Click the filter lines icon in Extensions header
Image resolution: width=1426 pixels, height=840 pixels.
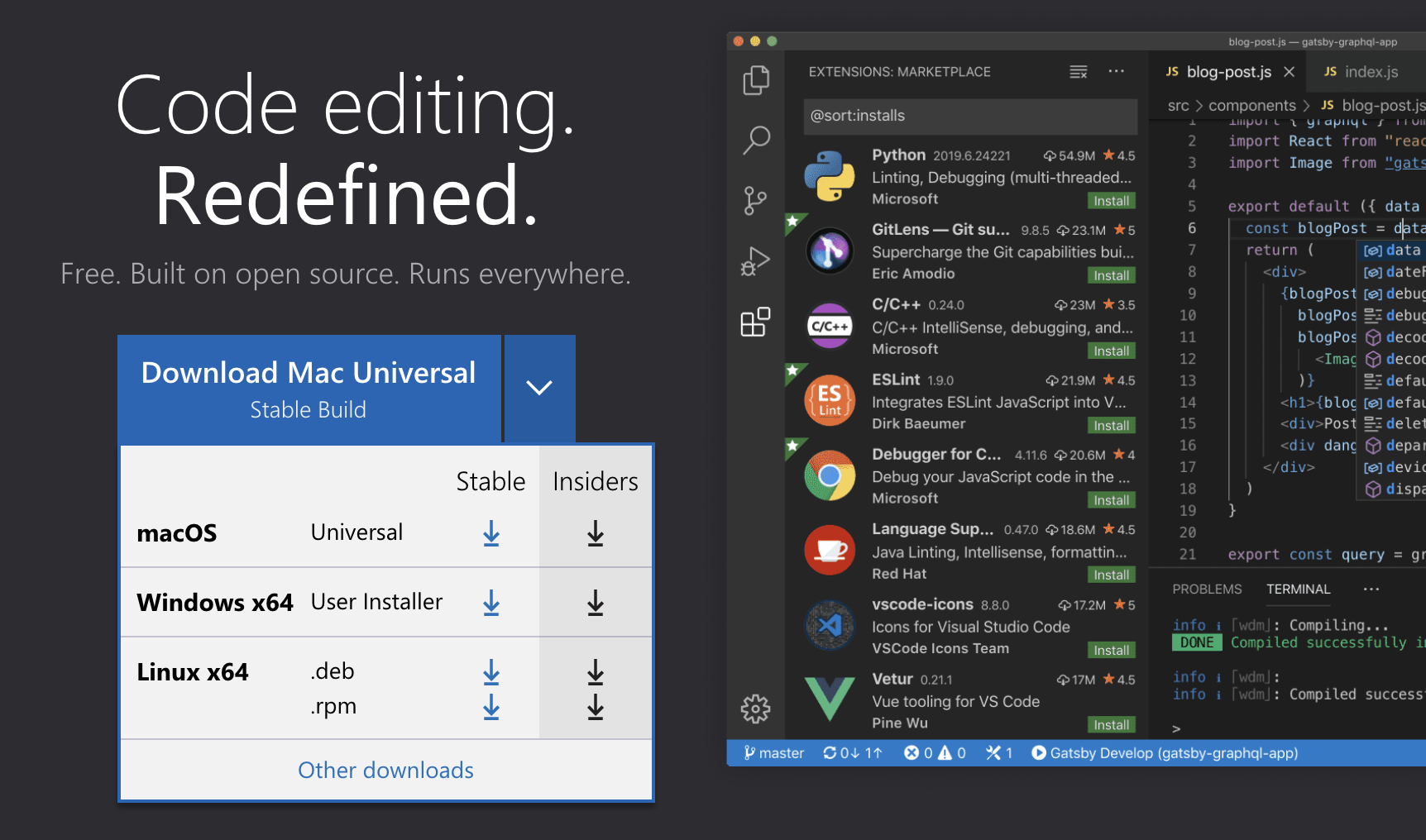1079,72
